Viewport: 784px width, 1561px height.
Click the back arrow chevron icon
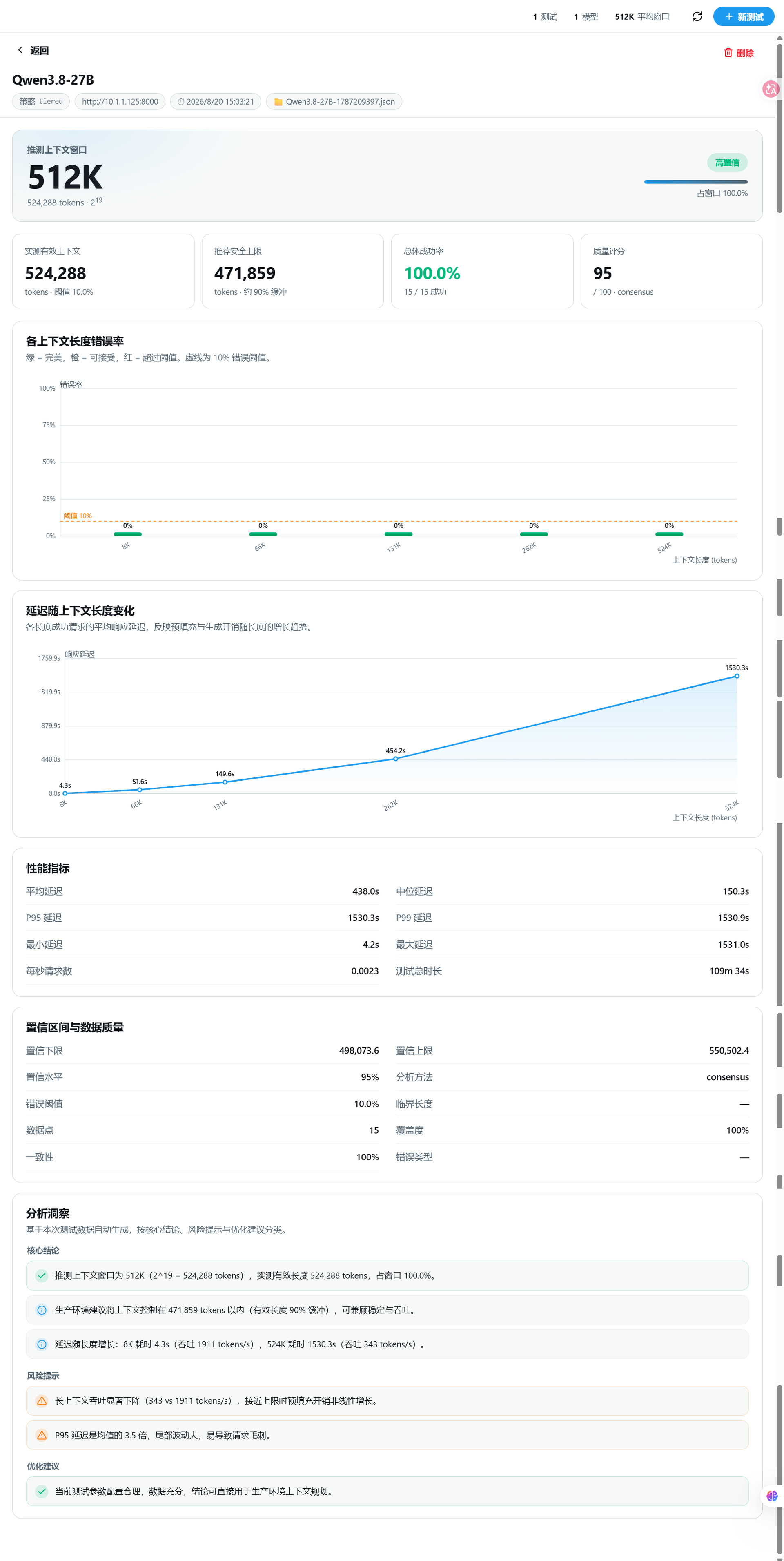click(20, 50)
